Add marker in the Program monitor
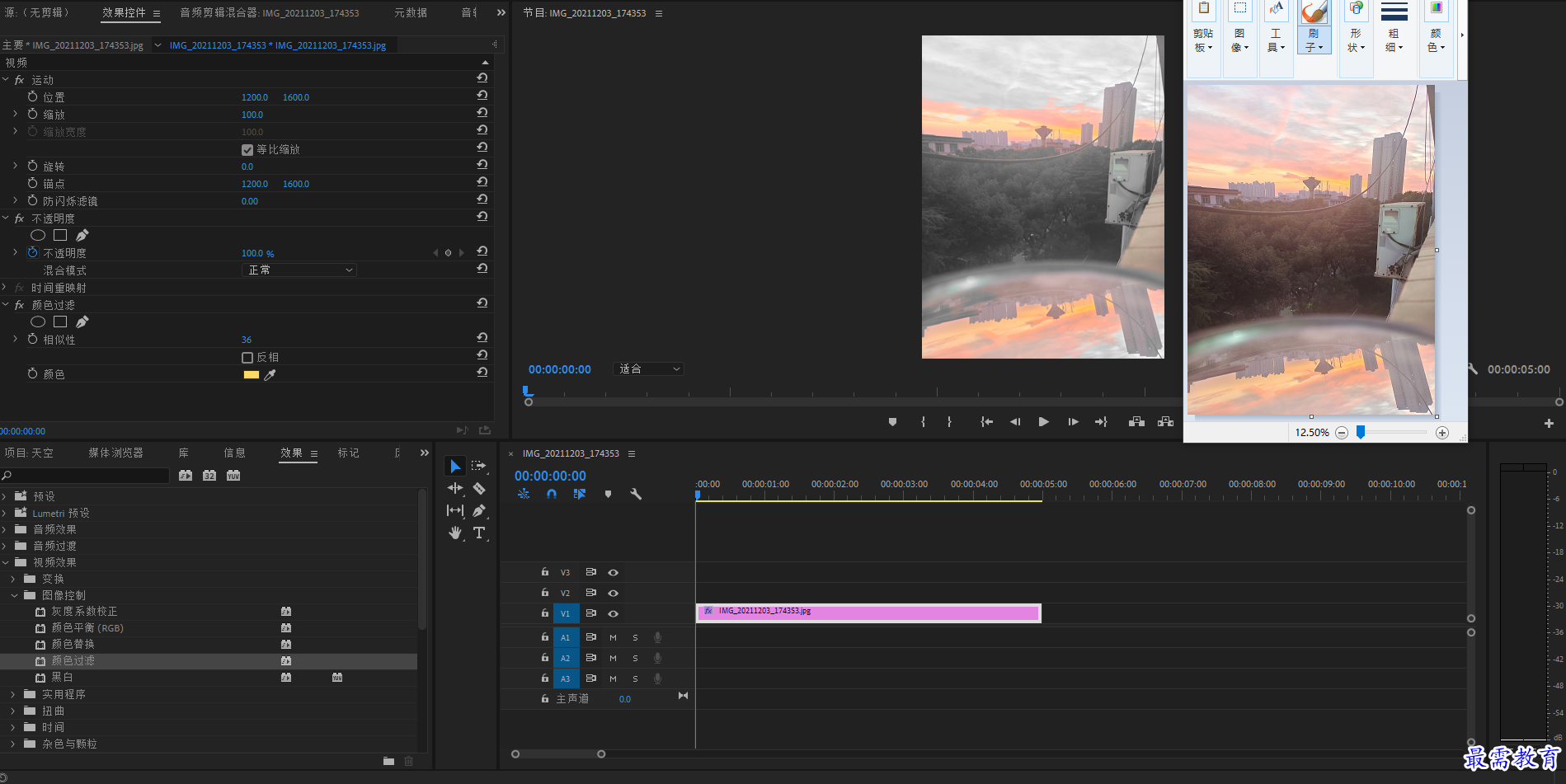This screenshot has height=784, width=1566. click(x=892, y=422)
